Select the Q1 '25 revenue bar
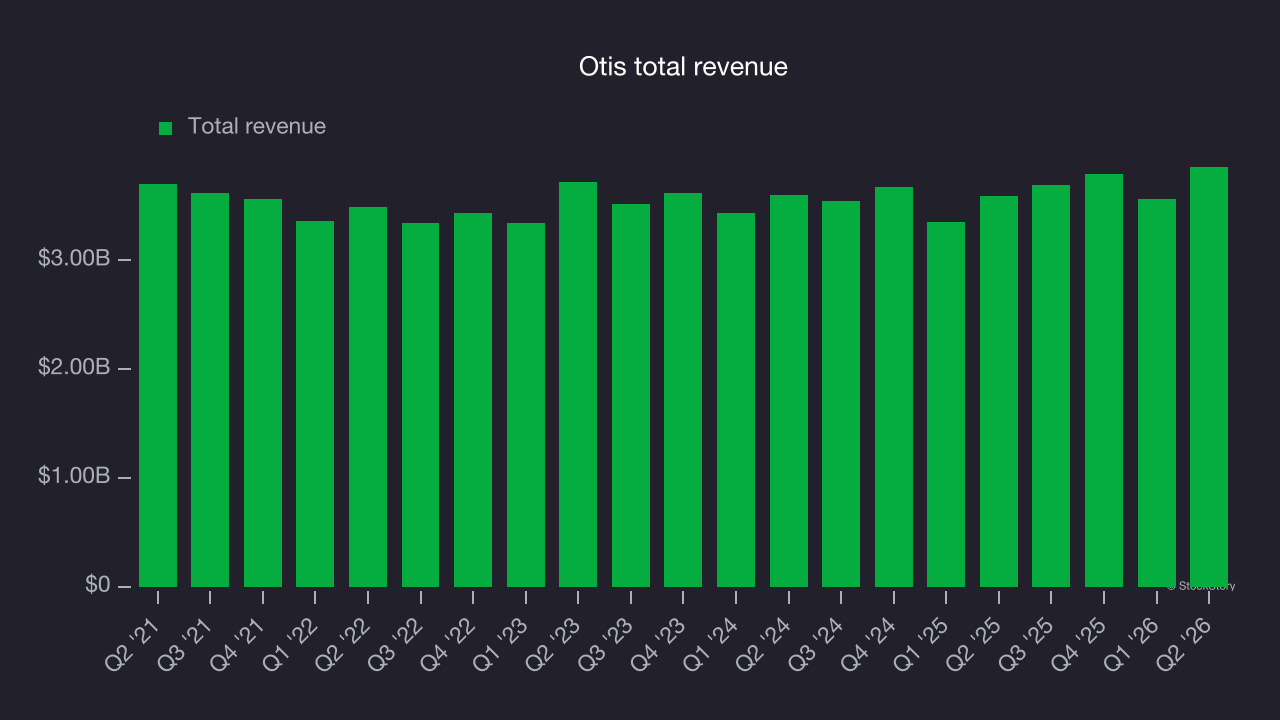This screenshot has height=720, width=1280. tap(946, 404)
